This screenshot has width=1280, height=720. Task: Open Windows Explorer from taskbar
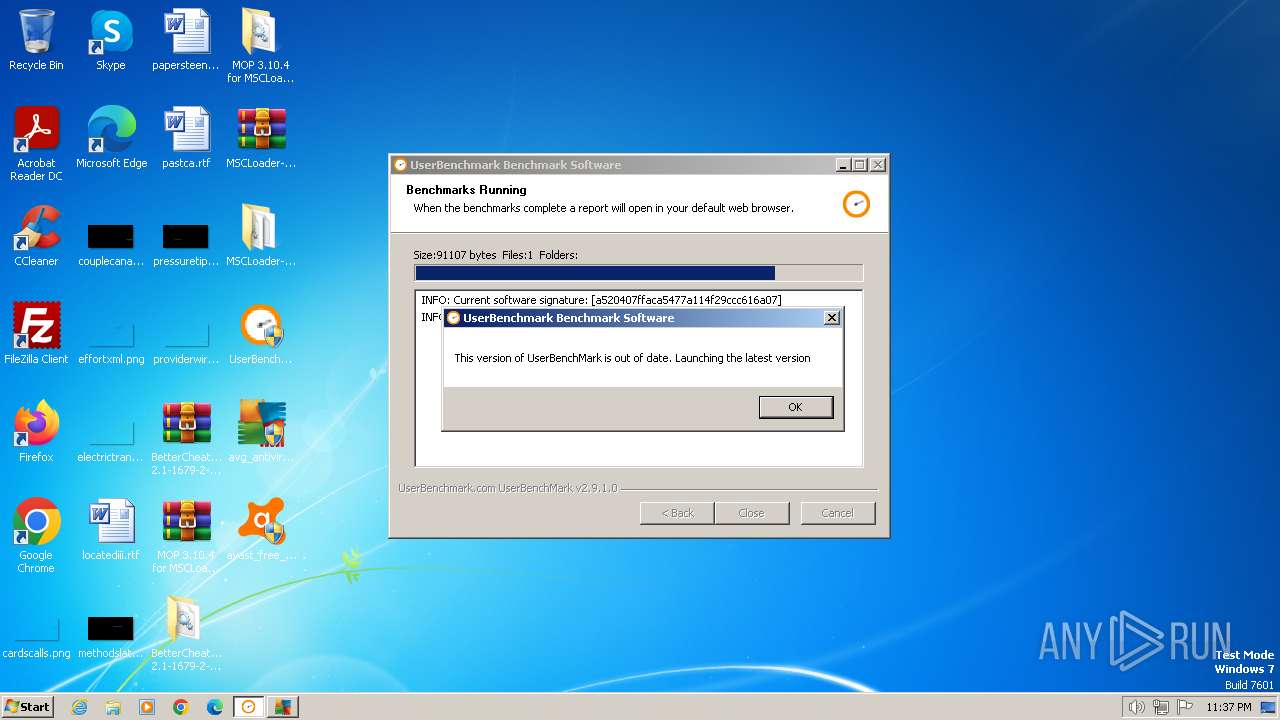113,707
